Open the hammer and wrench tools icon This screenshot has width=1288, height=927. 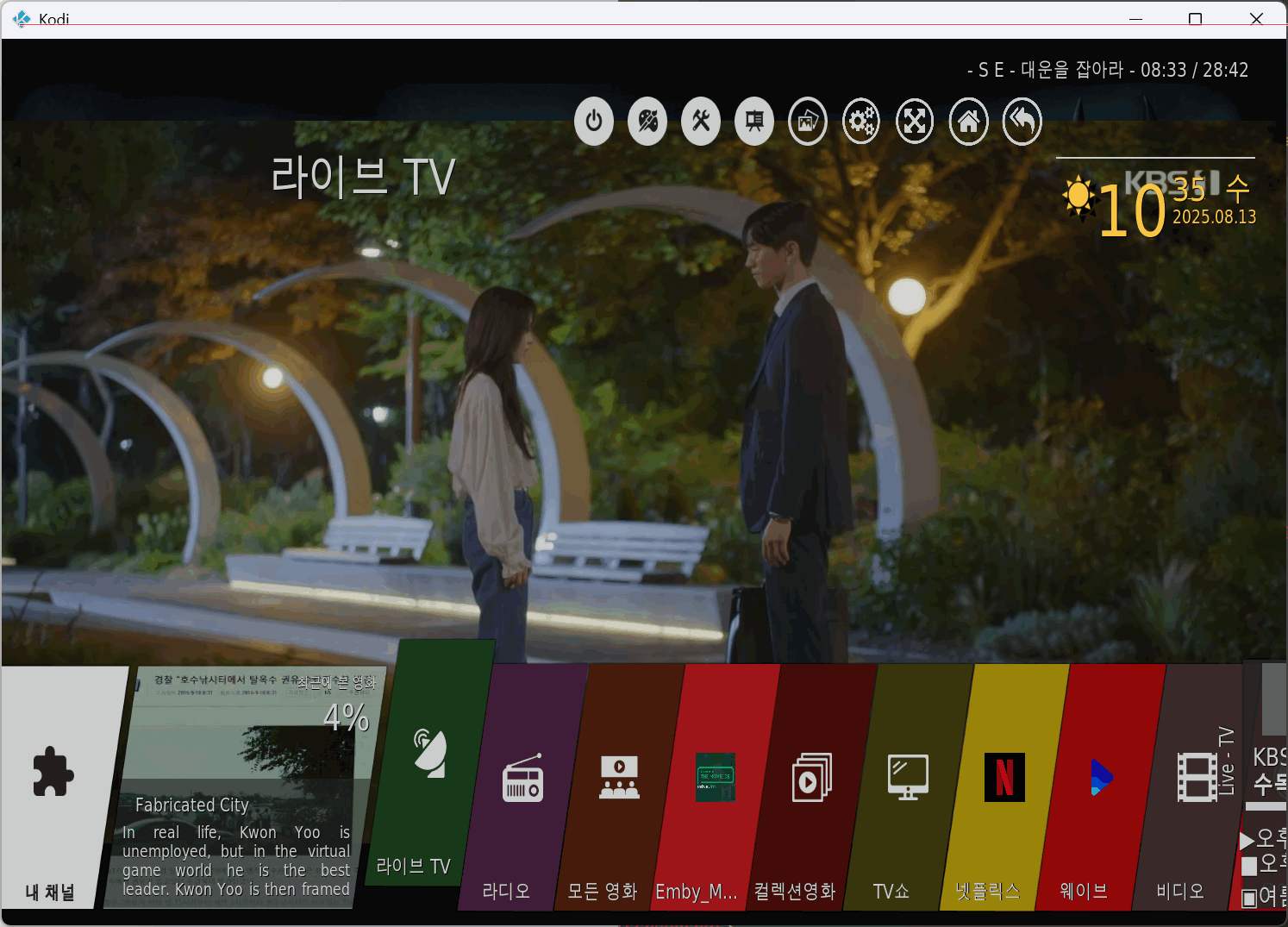[701, 122]
